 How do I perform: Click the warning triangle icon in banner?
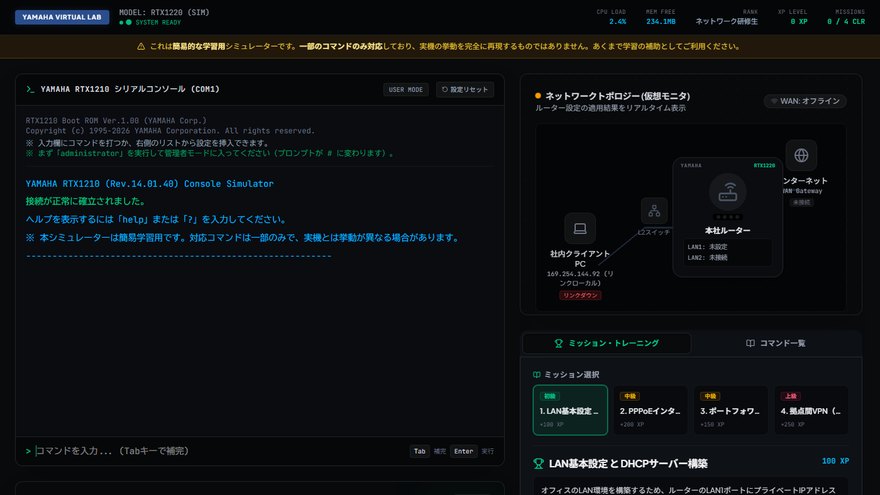point(141,47)
